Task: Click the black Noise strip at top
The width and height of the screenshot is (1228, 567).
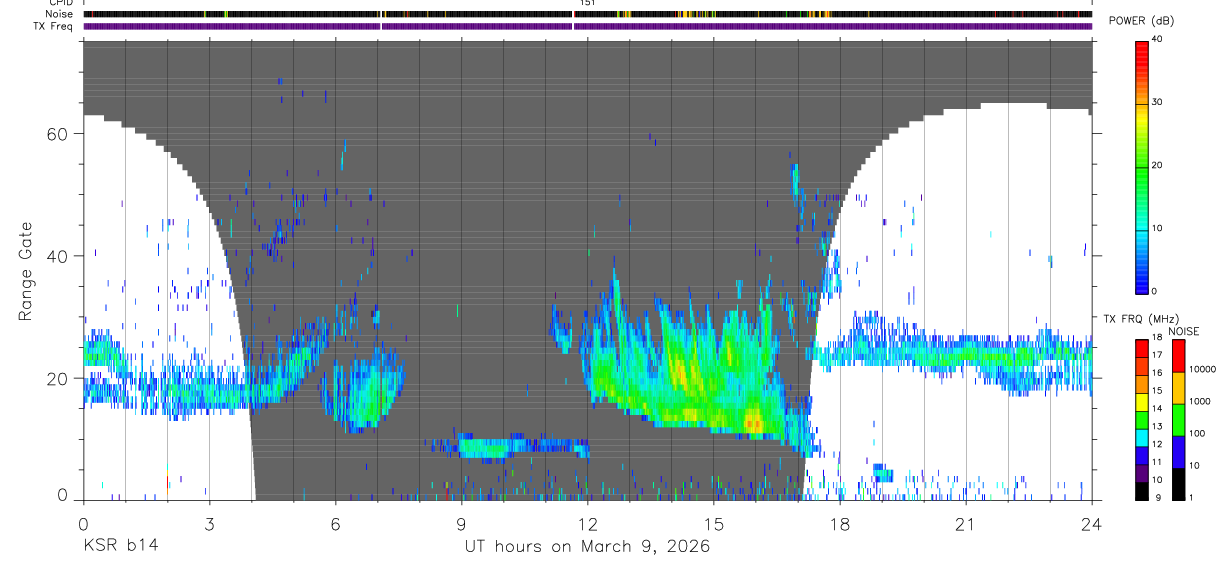Action: tap(588, 14)
